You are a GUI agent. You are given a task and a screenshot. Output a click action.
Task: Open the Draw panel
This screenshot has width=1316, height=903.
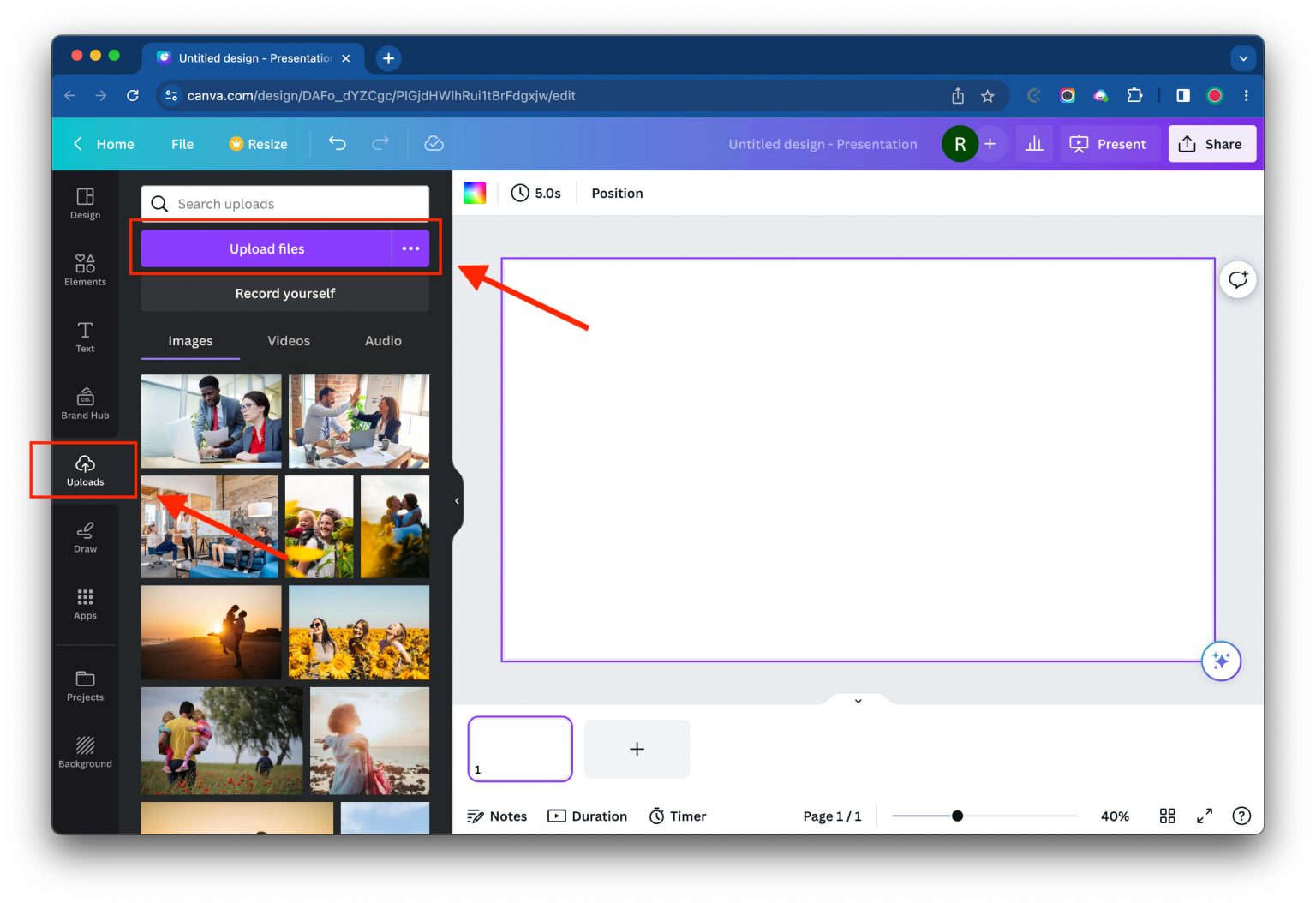coord(84,537)
